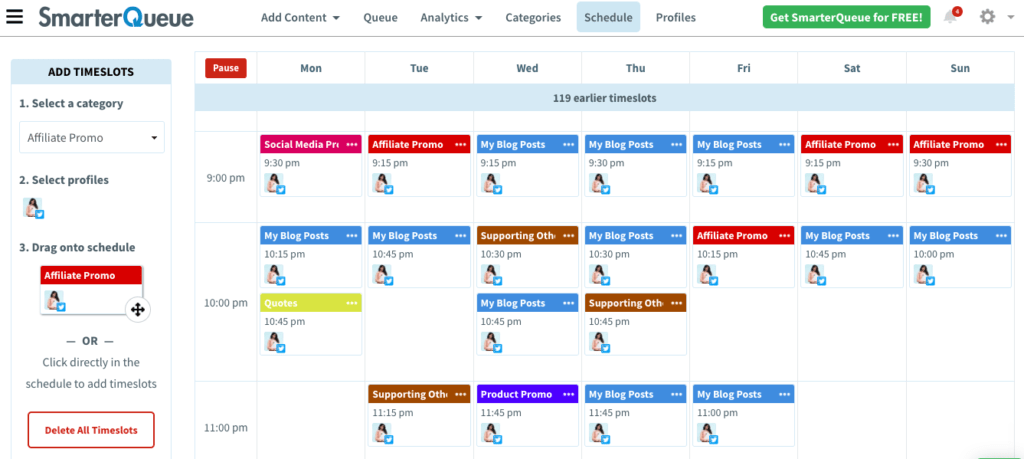Open three-dot menu on Wednesday Supporting Others 10:30 pm
Image resolution: width=1024 pixels, height=459 pixels.
coord(569,236)
